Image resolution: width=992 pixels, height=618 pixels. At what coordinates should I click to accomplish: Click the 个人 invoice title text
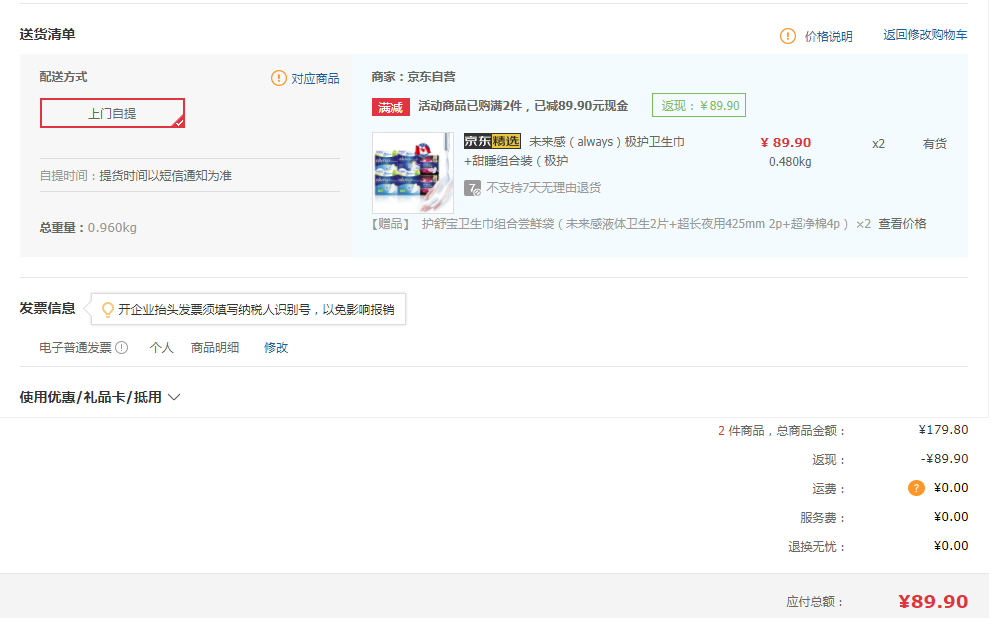pos(161,347)
